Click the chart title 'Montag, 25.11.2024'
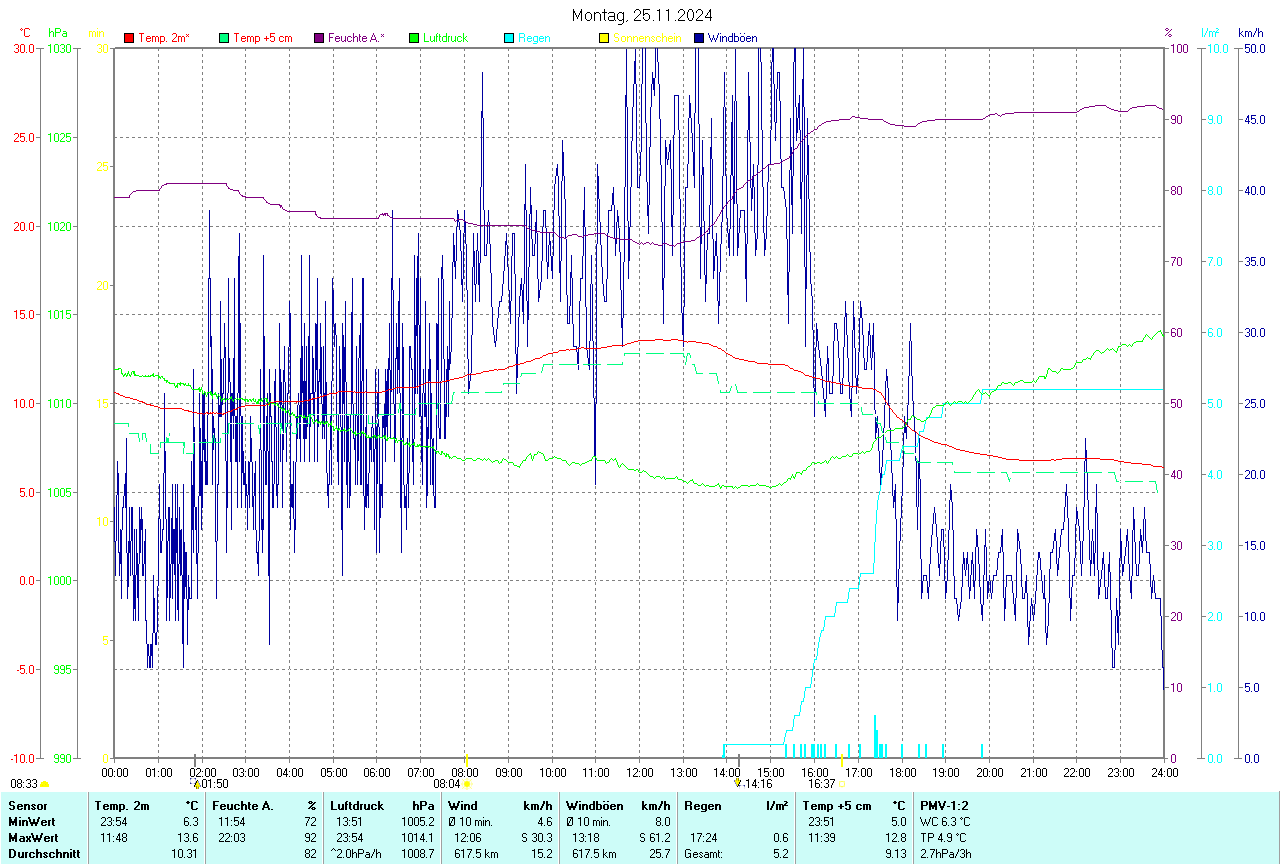The width and height of the screenshot is (1280, 864). click(642, 15)
